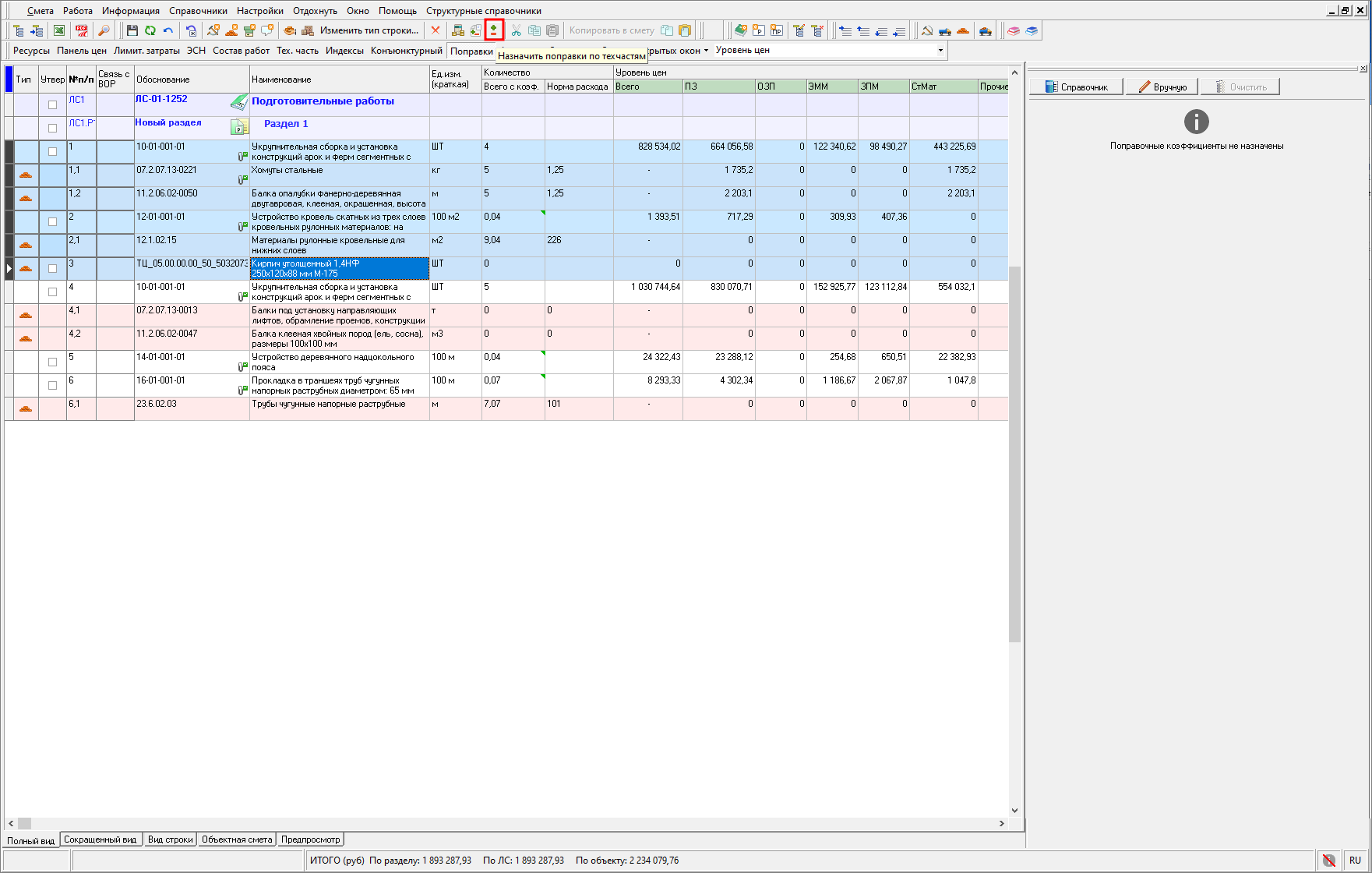Click the crossed-out icon in status bar
Image resolution: width=1372 pixels, height=873 pixels.
coord(1329,861)
